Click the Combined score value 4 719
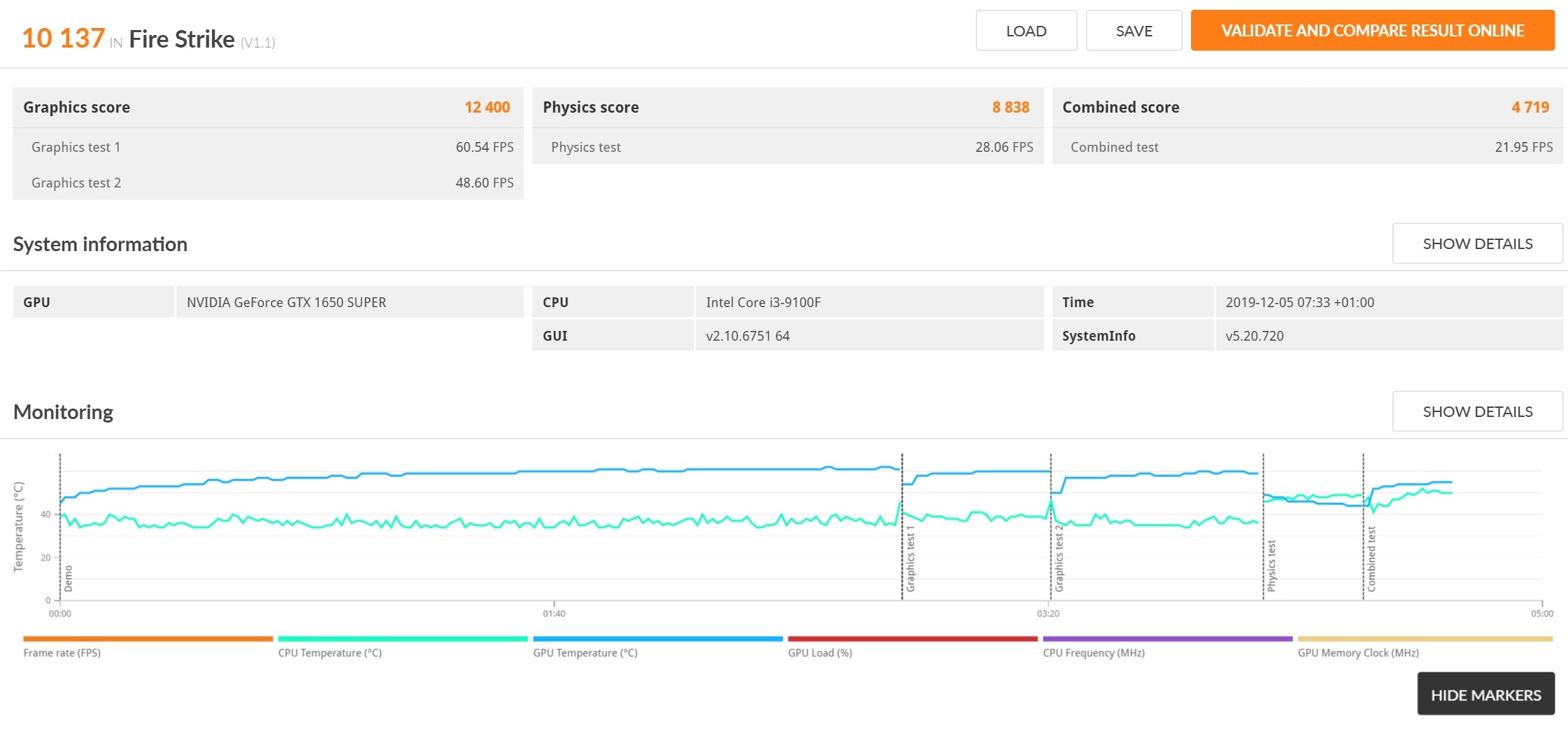This screenshot has width=1568, height=729. pyautogui.click(x=1530, y=107)
